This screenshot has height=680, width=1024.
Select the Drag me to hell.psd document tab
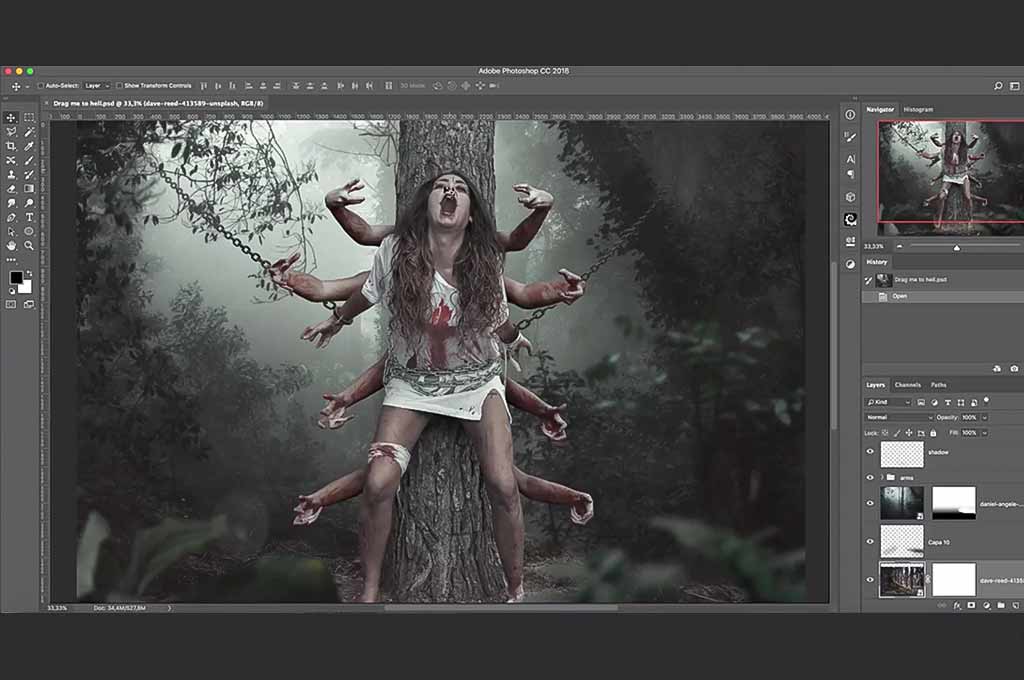coord(158,103)
